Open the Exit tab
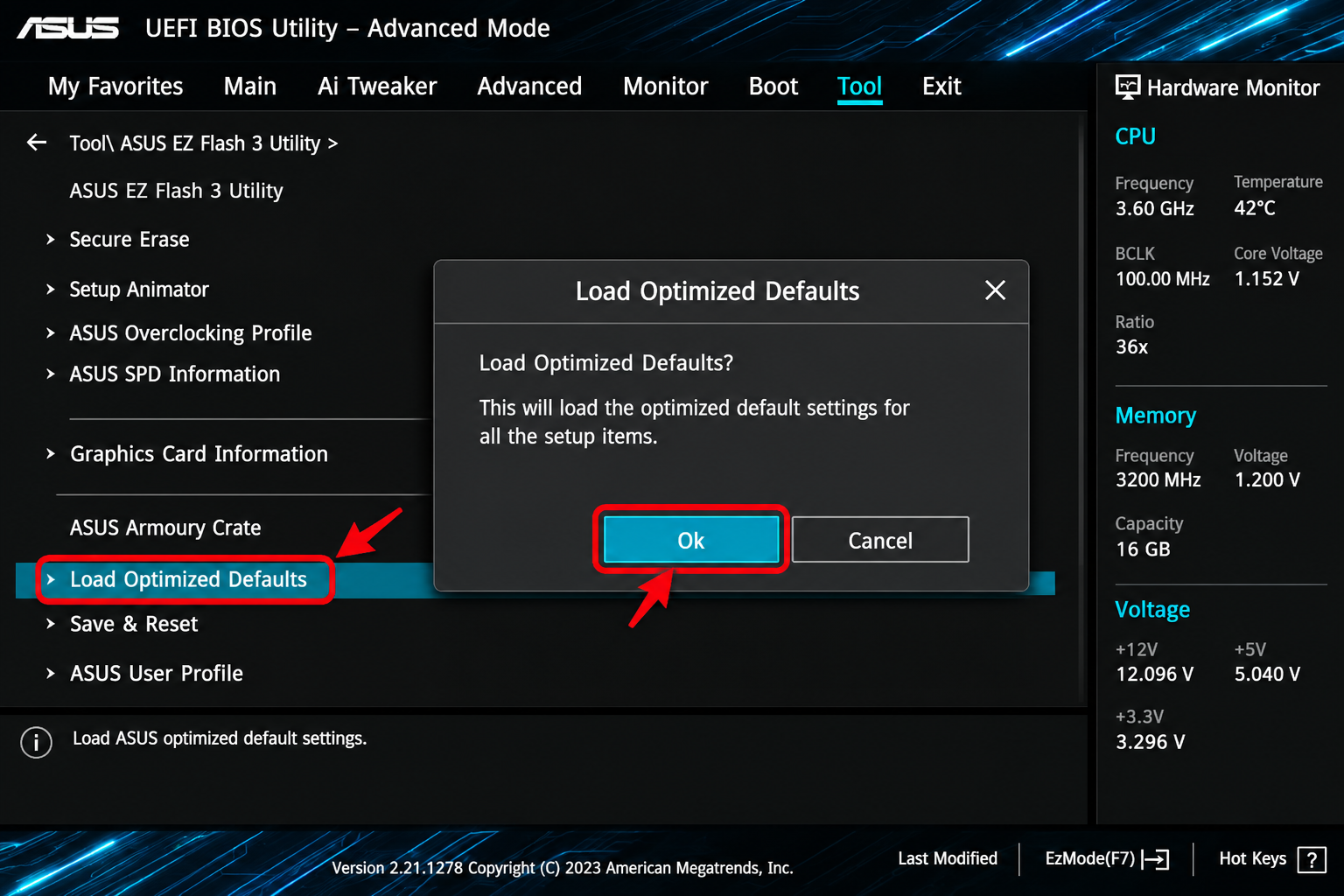 (941, 87)
